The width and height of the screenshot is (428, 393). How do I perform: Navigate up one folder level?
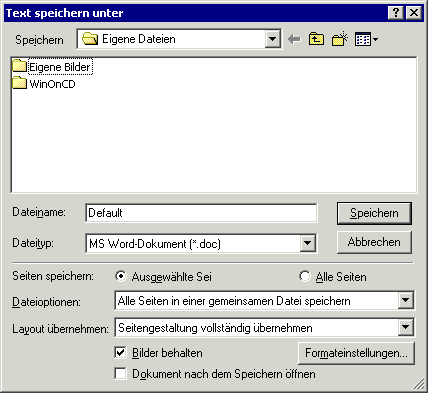[316, 39]
